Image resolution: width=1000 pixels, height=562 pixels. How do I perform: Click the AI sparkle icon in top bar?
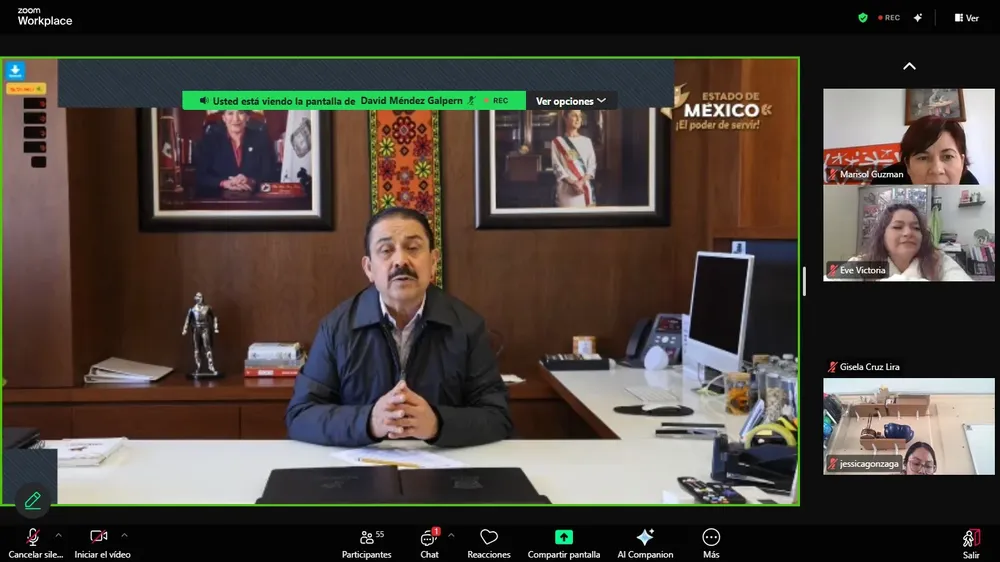pos(918,18)
